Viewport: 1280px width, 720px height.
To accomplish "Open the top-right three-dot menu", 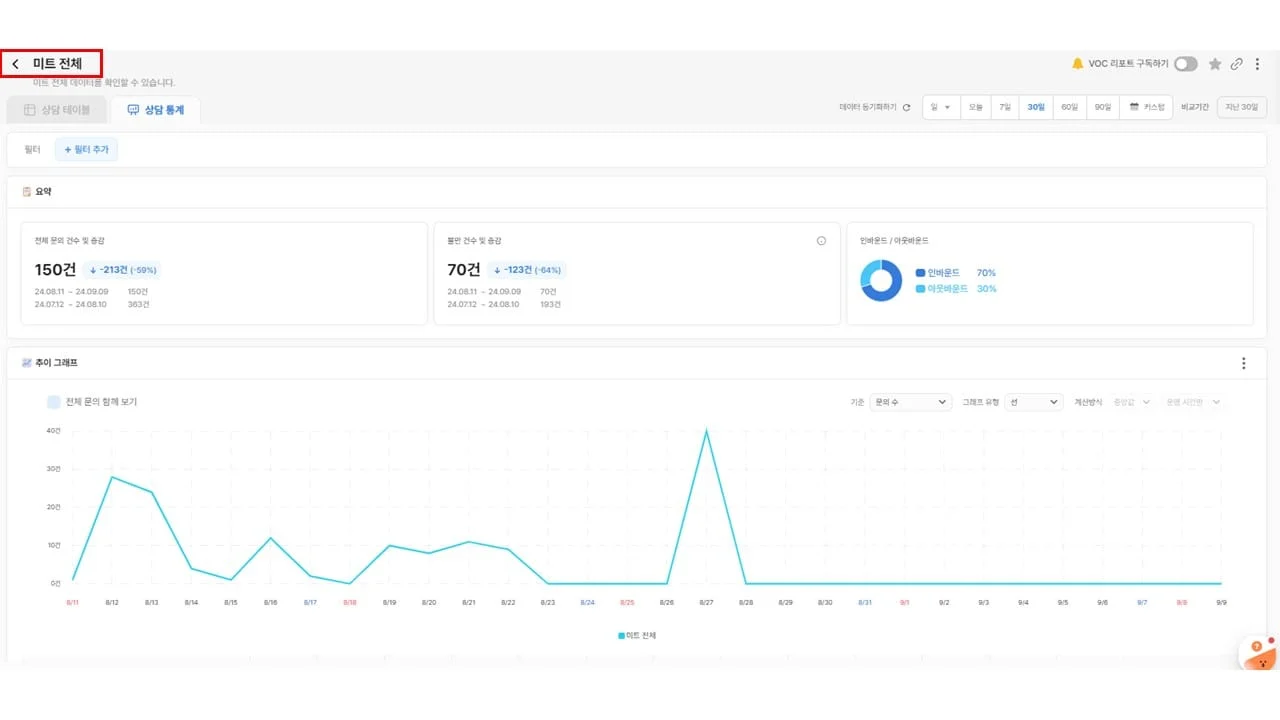I will (1258, 64).
